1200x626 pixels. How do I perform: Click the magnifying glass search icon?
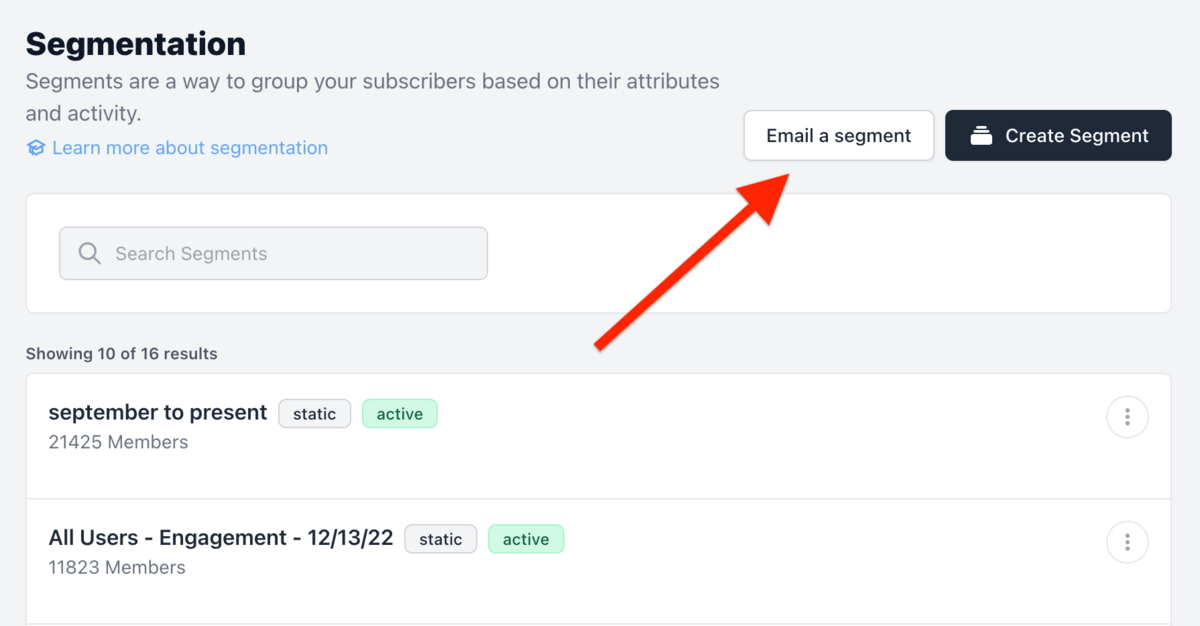(89, 253)
